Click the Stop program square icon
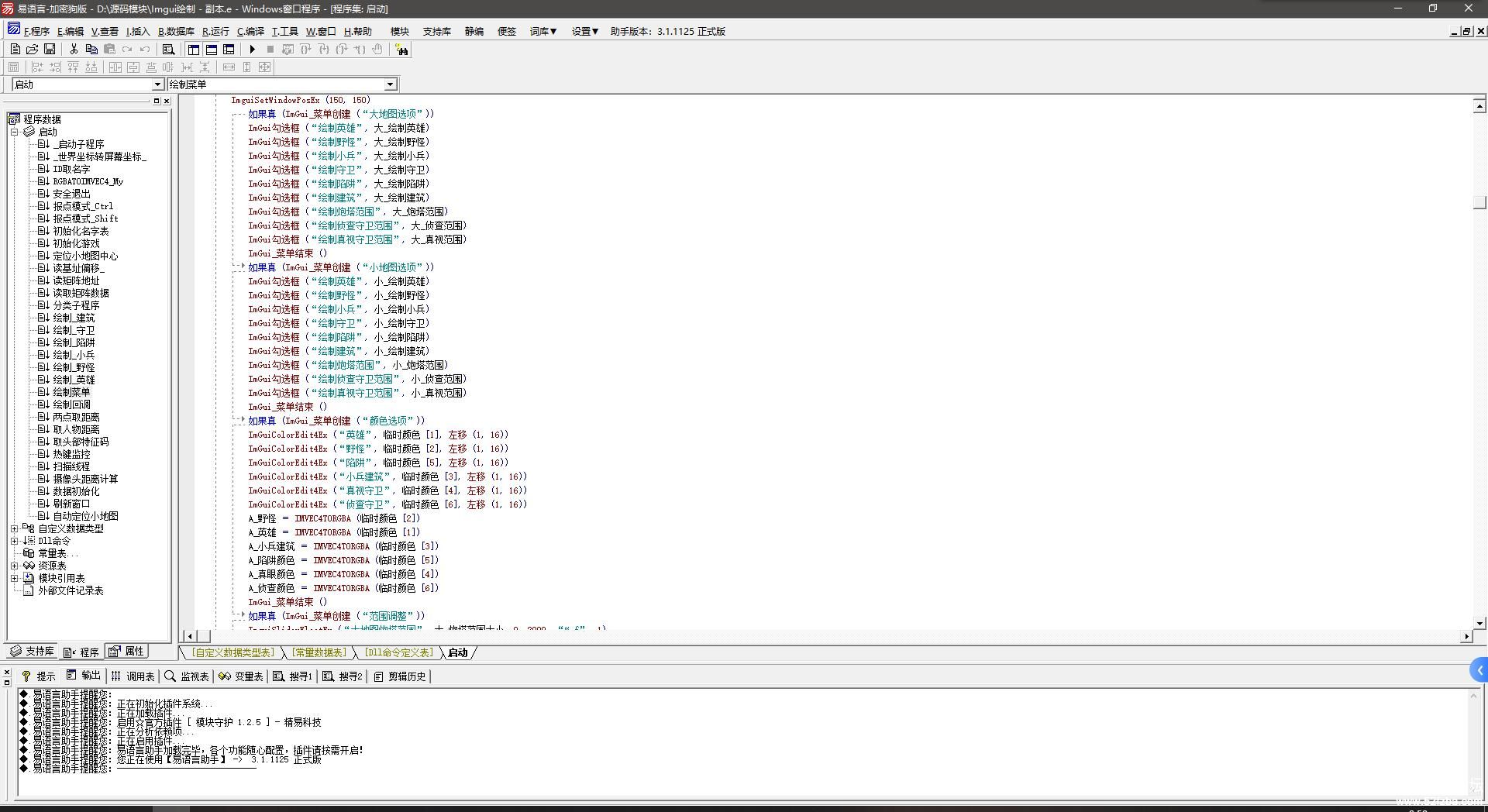Image resolution: width=1488 pixels, height=812 pixels. (x=270, y=49)
